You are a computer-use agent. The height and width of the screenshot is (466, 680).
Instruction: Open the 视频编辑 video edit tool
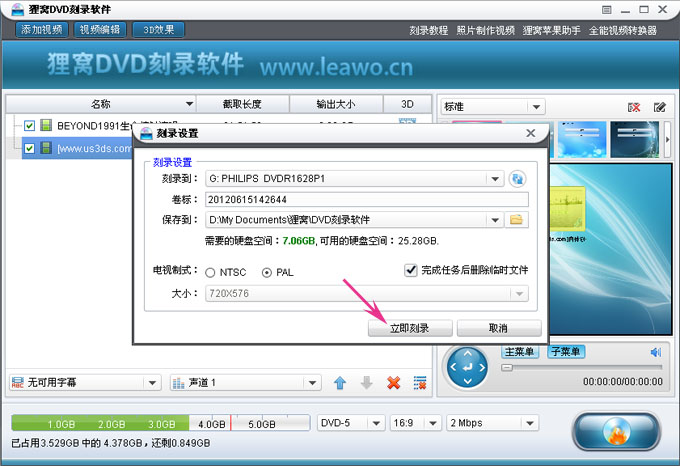tap(100, 29)
